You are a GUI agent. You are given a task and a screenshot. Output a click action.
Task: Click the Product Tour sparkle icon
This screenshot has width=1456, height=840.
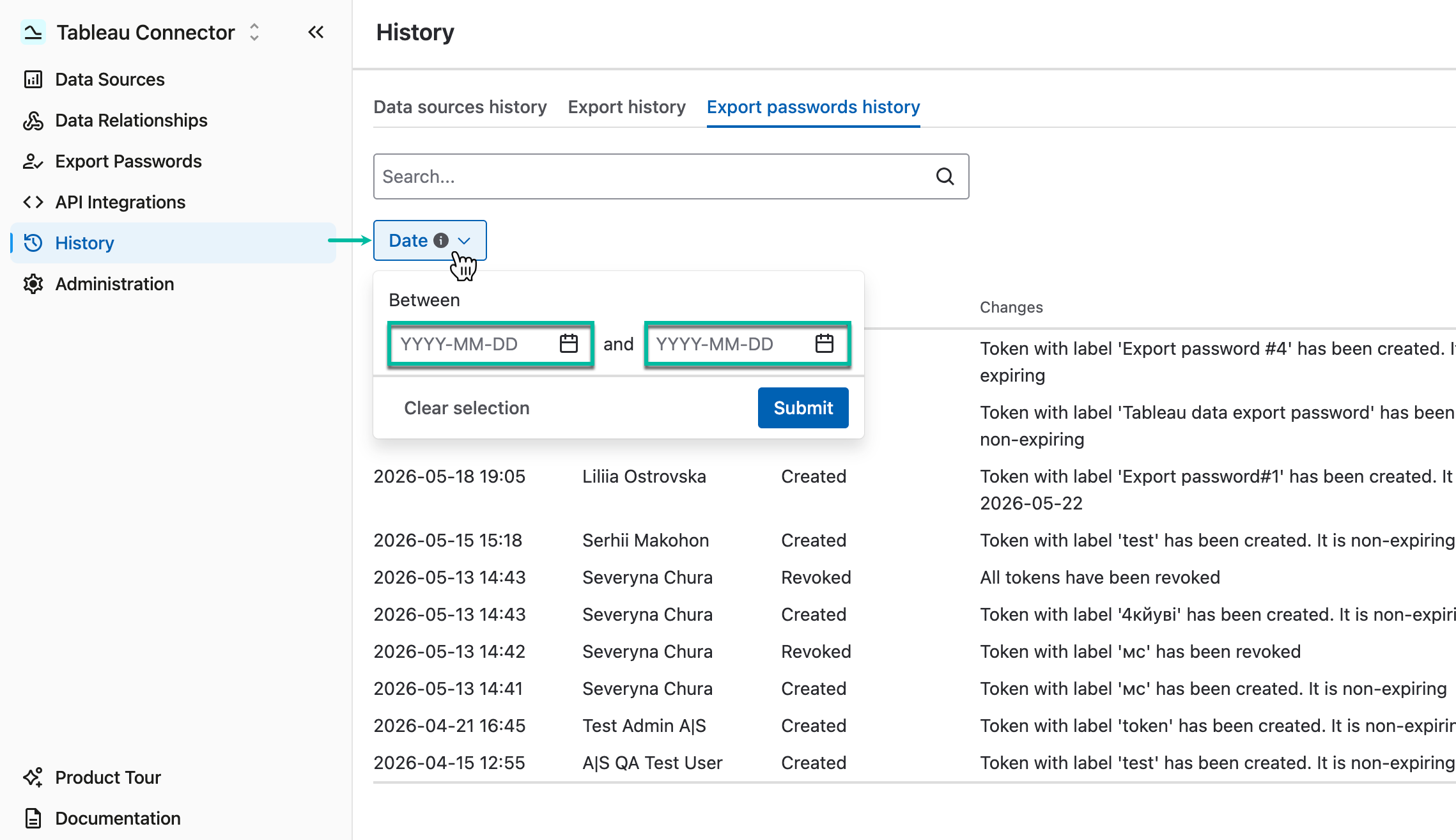coord(33,777)
